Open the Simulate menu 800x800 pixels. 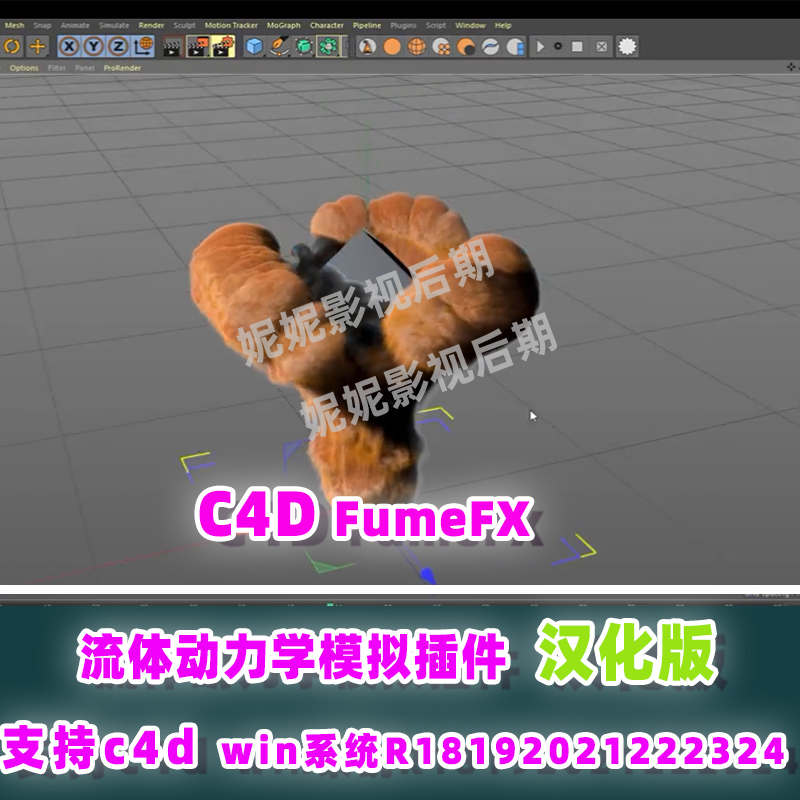pyautogui.click(x=114, y=25)
